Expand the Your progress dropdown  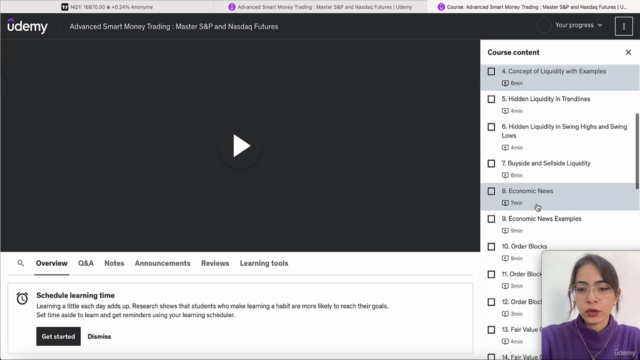pyautogui.click(x=578, y=25)
